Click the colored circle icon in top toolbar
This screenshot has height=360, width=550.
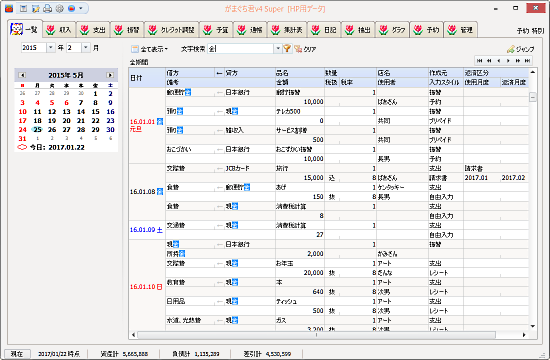point(72,8)
